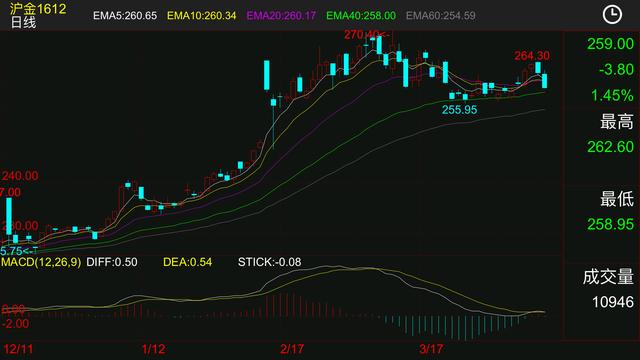Click the 最低 label
The width and height of the screenshot is (640, 360).
617,199
